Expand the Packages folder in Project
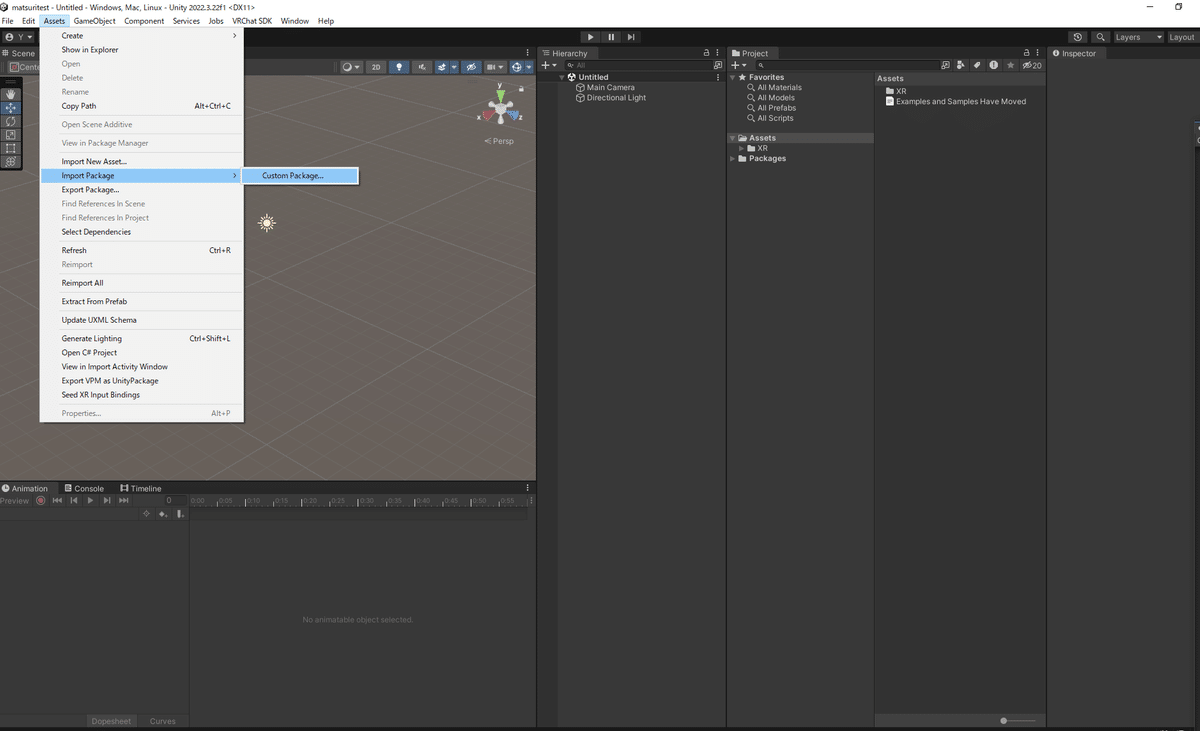1200x731 pixels. tap(732, 159)
